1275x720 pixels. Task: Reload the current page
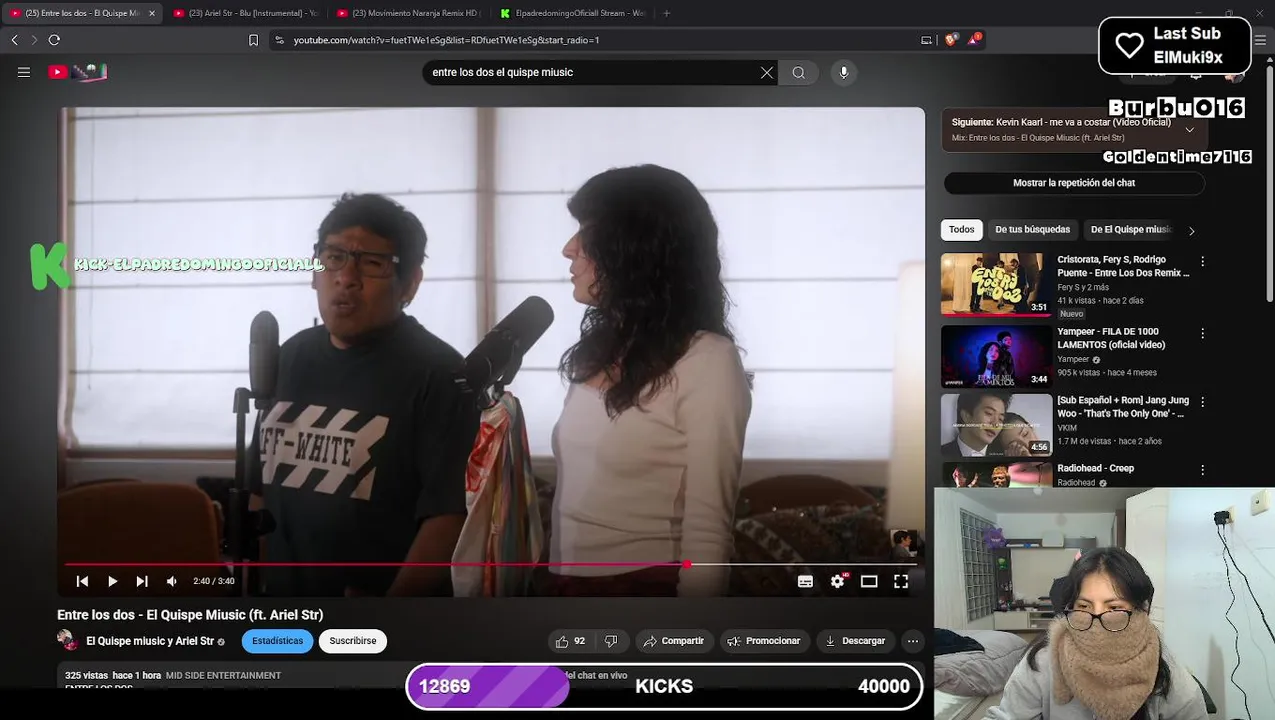coord(54,40)
